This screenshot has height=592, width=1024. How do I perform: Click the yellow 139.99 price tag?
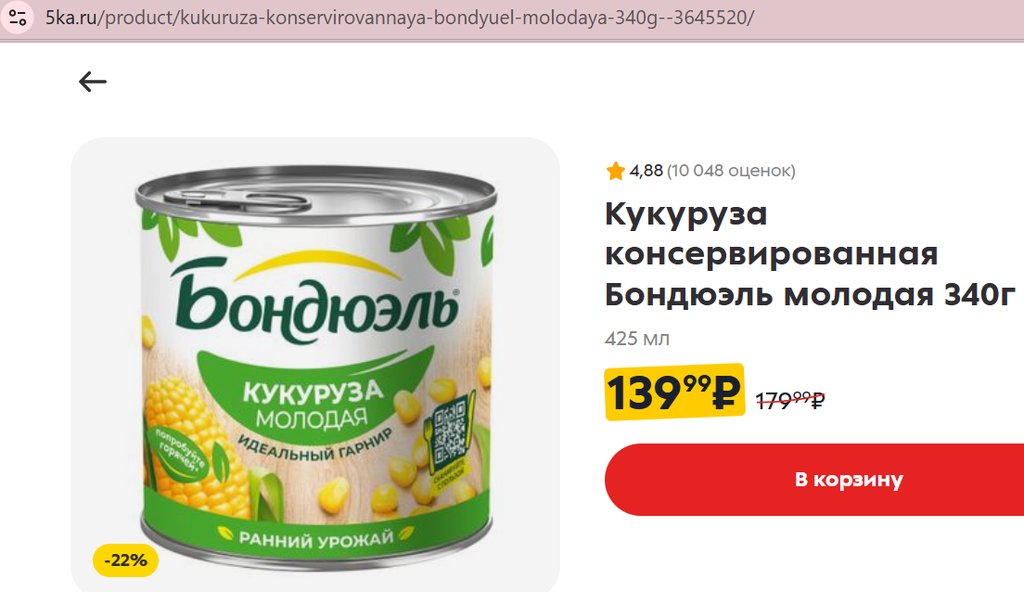(675, 392)
